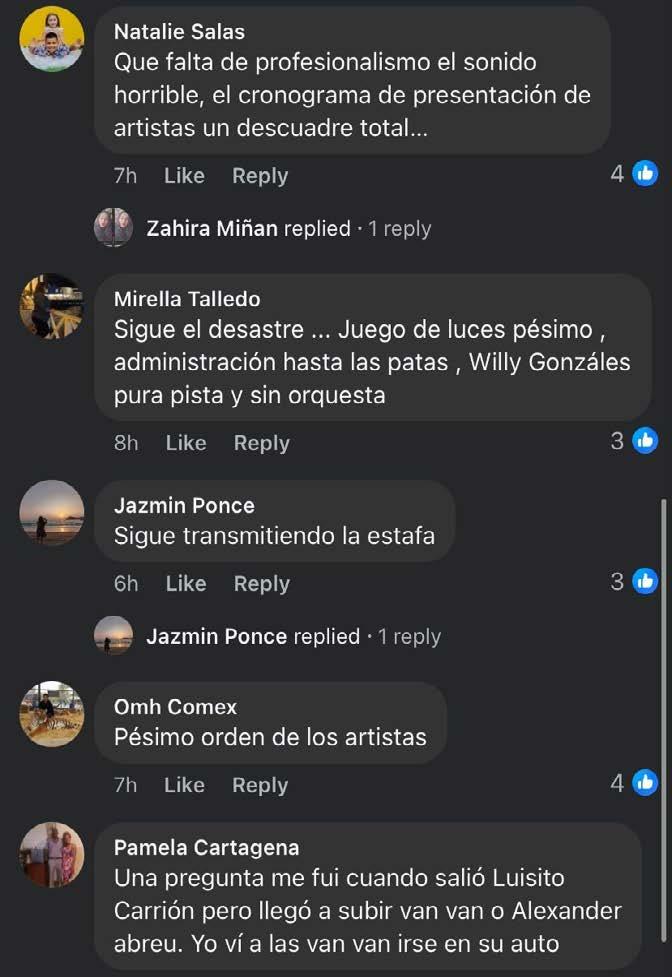The height and width of the screenshot is (977, 672).
Task: Open the Jazmin Ponce profile name link
Action: 184,506
